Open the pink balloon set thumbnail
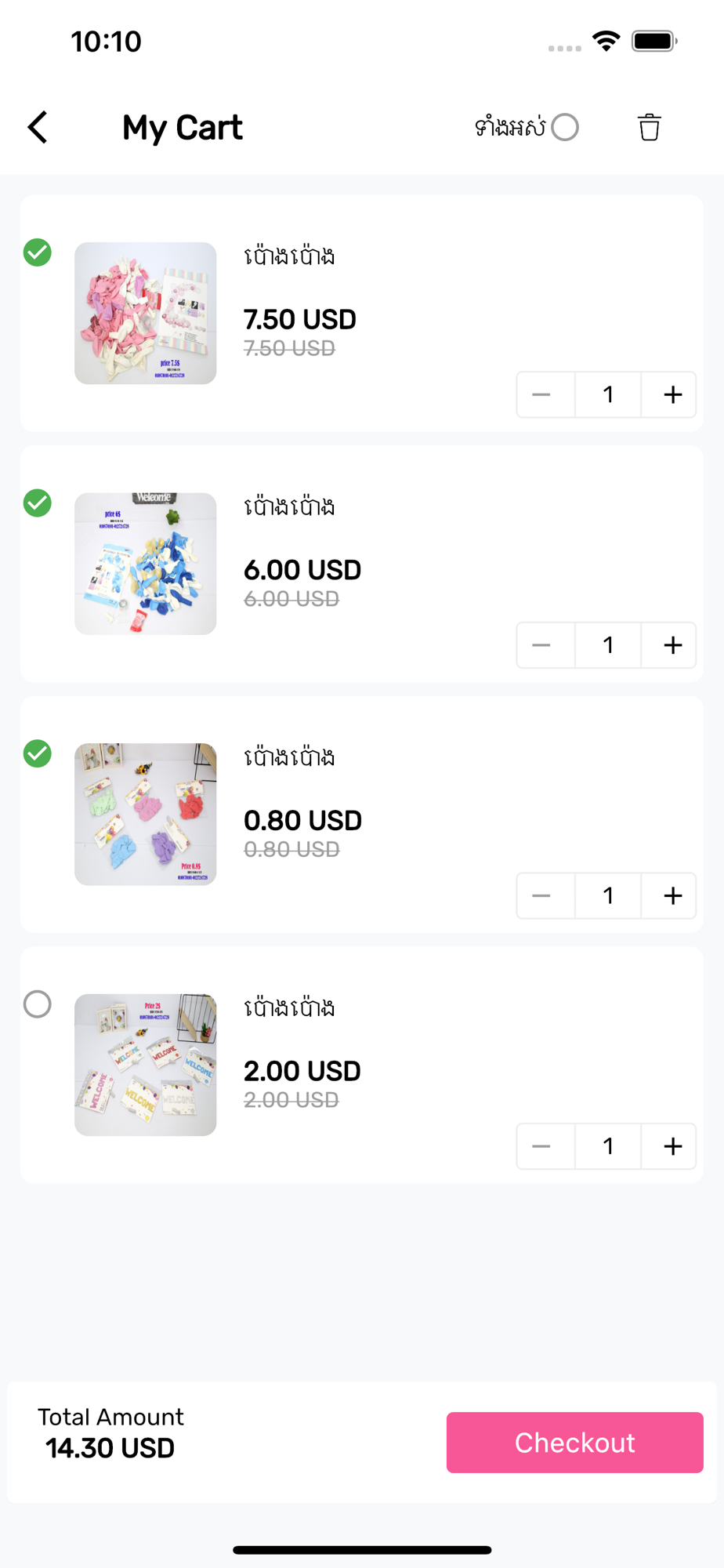Viewport: 724px width, 1568px height. point(145,313)
